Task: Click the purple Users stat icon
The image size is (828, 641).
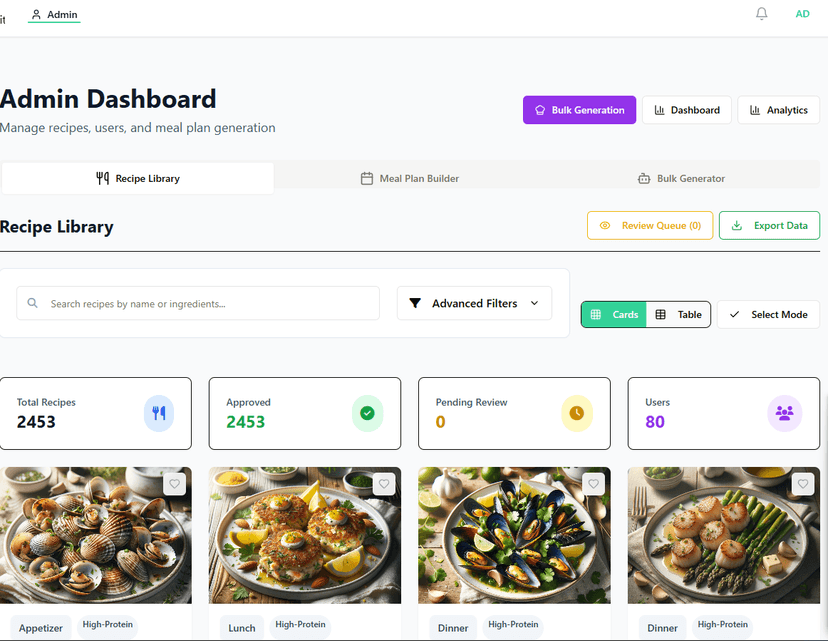Action: coord(786,412)
